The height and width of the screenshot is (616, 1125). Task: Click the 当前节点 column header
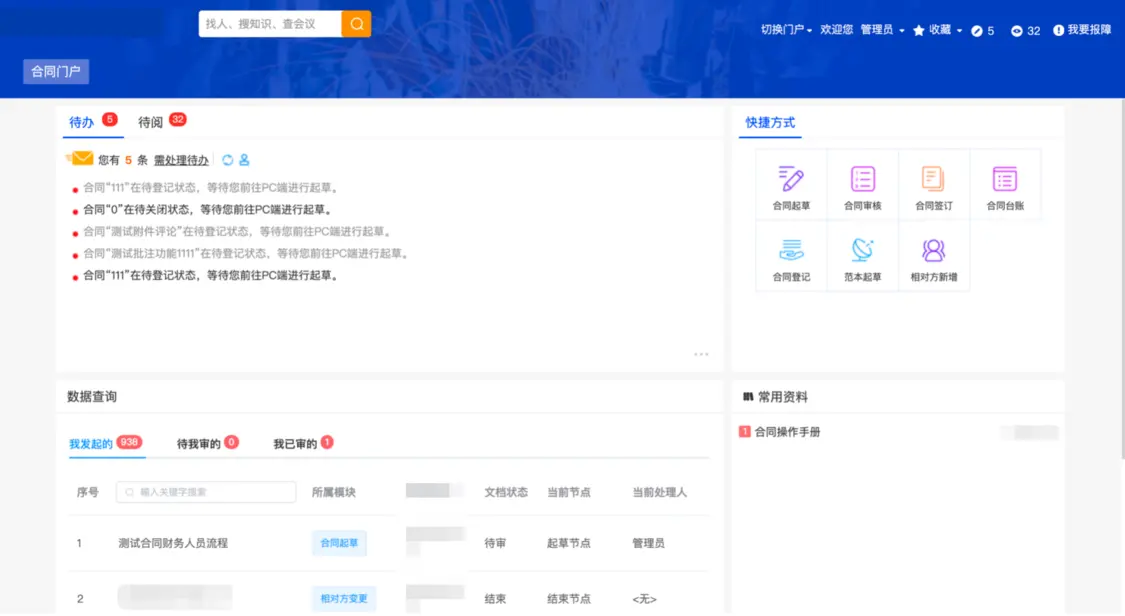(x=568, y=492)
